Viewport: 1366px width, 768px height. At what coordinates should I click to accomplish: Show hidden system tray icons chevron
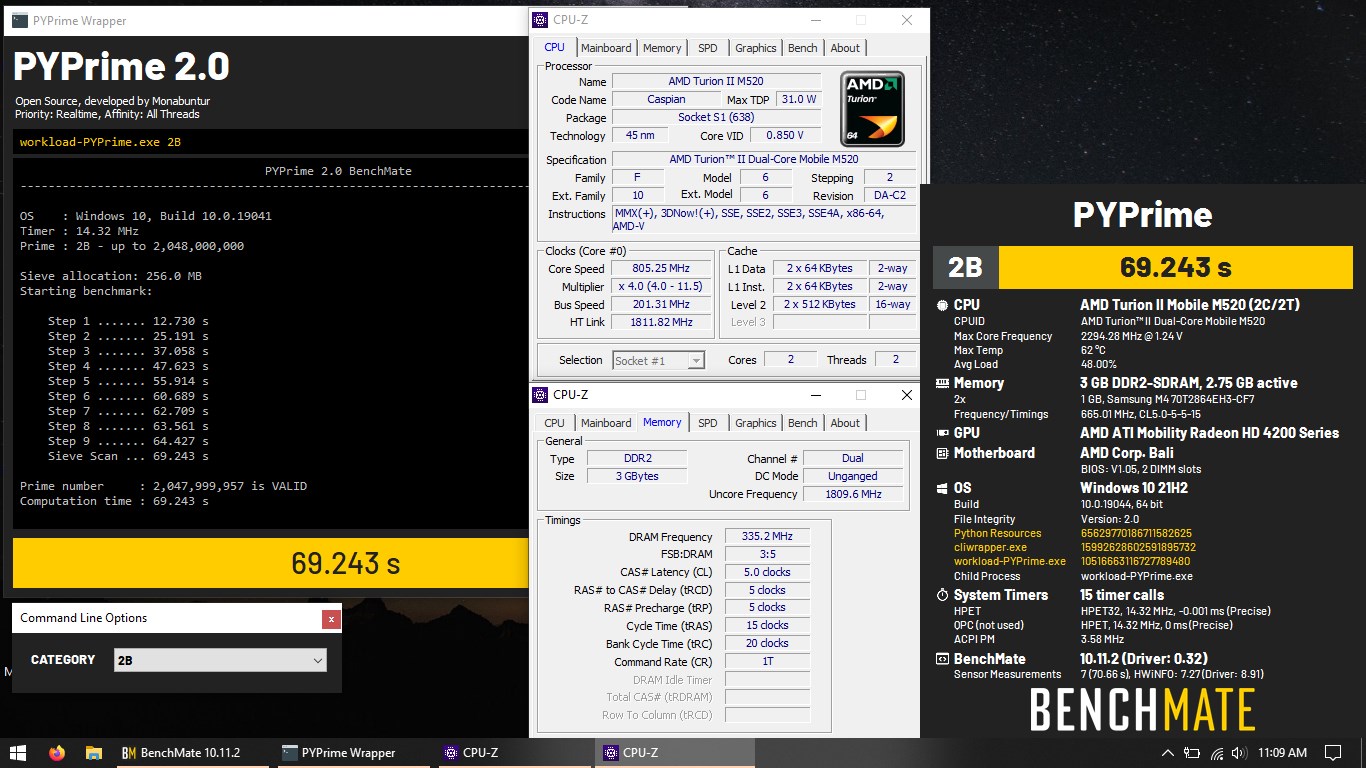point(1167,753)
